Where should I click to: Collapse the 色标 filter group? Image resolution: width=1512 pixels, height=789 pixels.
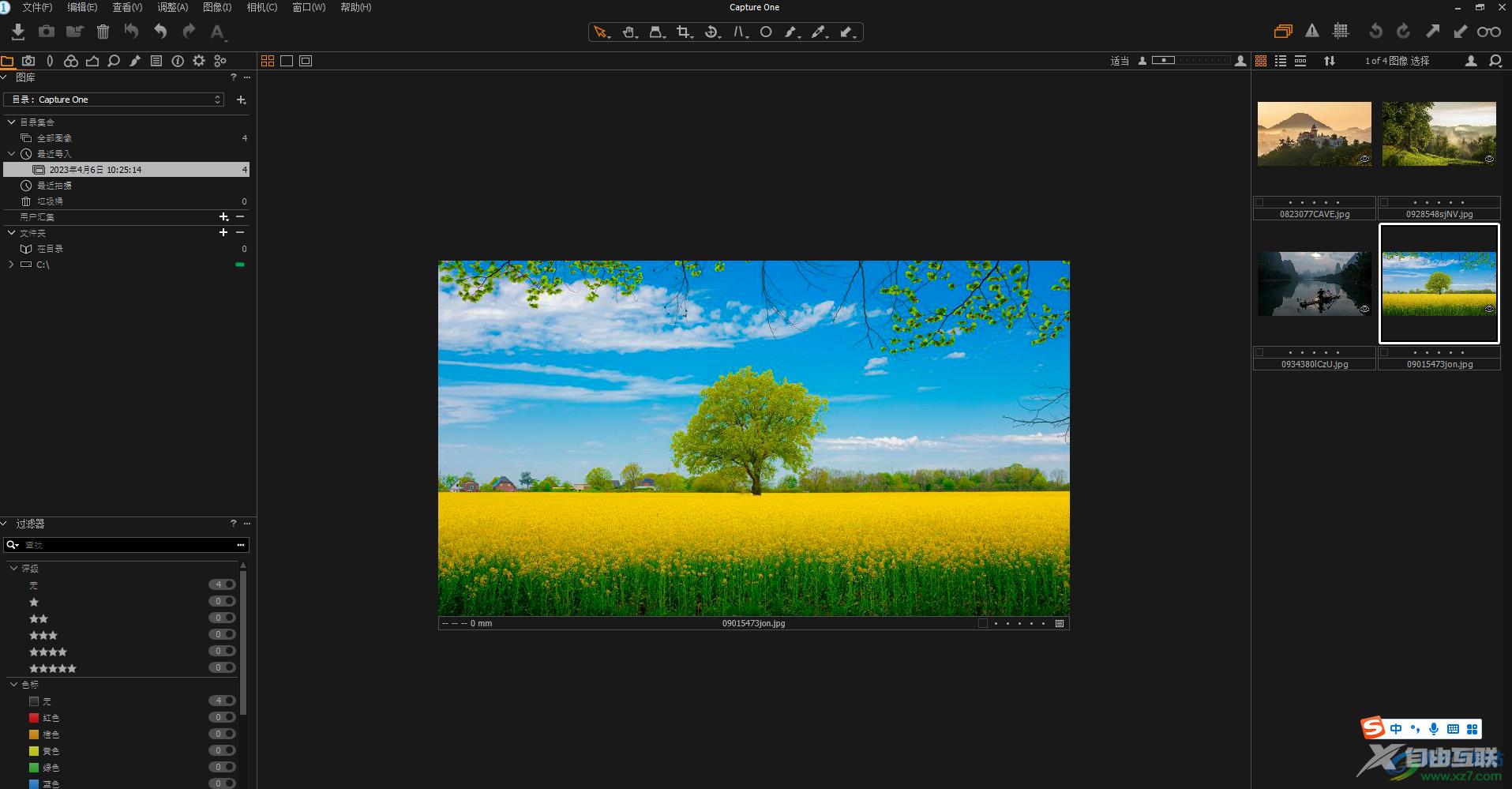pos(13,684)
